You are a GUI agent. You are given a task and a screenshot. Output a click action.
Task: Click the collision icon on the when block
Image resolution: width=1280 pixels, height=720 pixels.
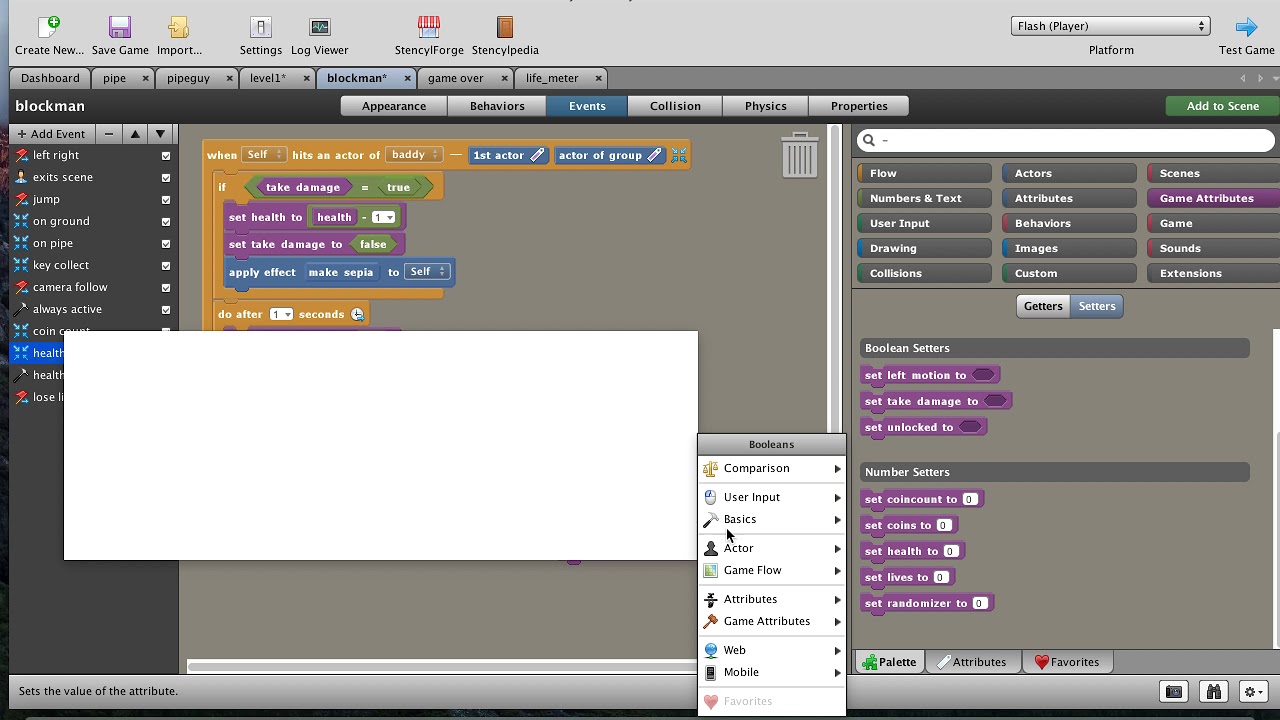[679, 155]
